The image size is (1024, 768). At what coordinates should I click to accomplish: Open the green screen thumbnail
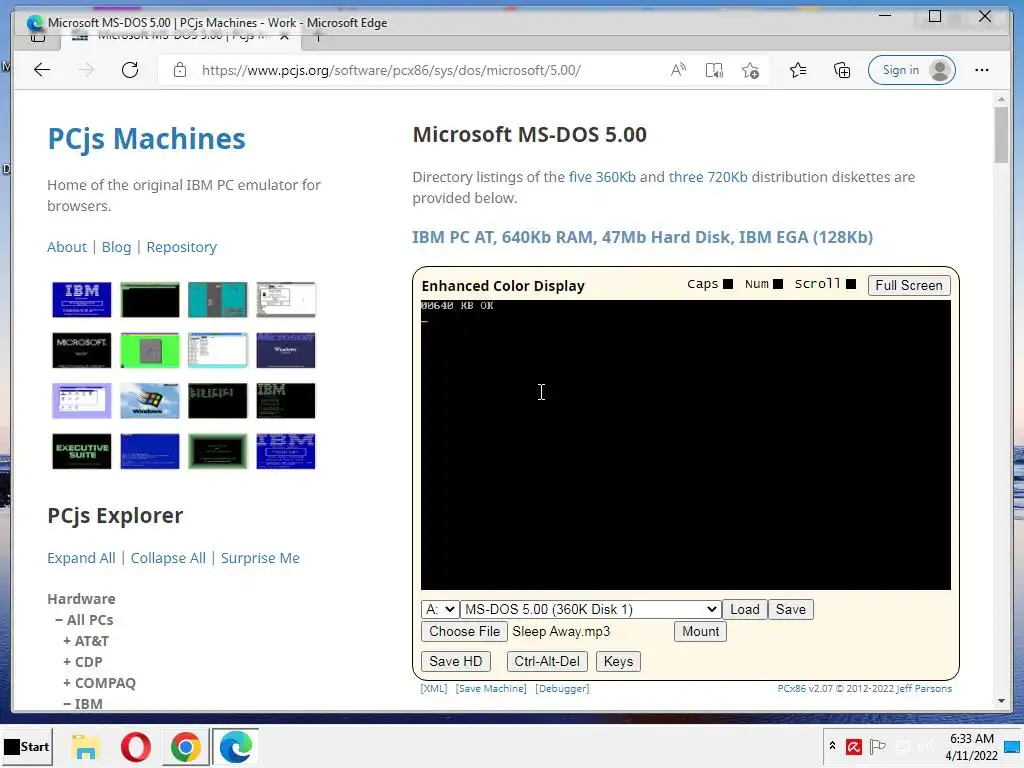coord(150,350)
